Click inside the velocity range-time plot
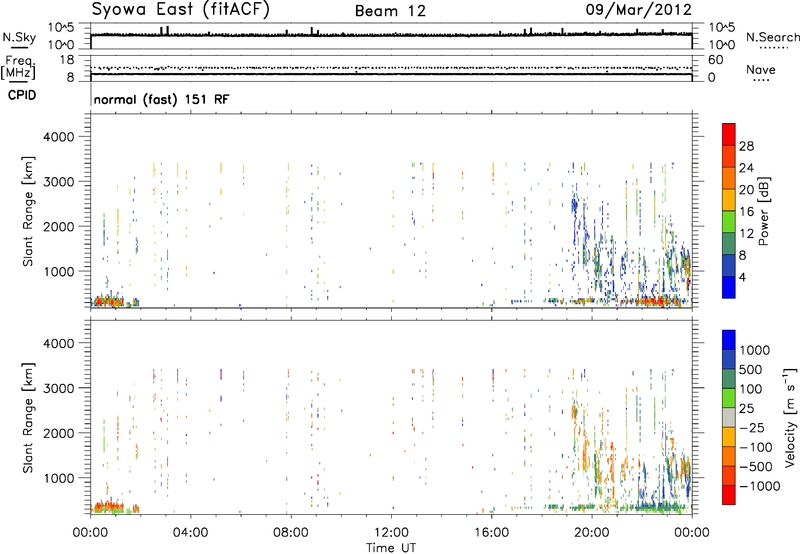The image size is (800, 554). tap(391, 417)
